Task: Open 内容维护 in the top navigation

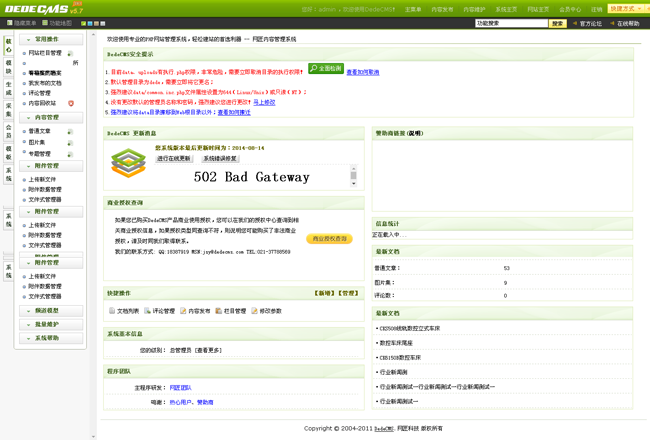Action: (474, 9)
